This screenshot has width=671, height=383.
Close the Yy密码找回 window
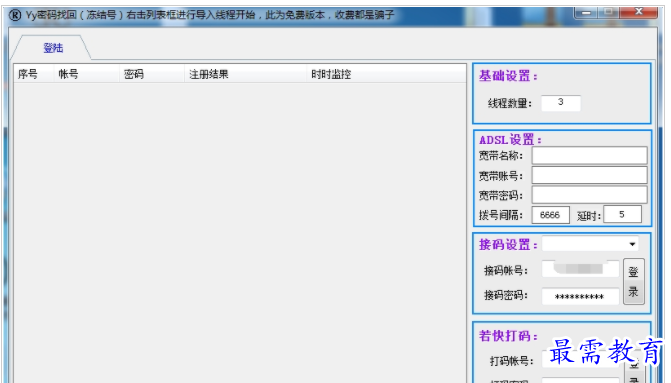[x=639, y=12]
